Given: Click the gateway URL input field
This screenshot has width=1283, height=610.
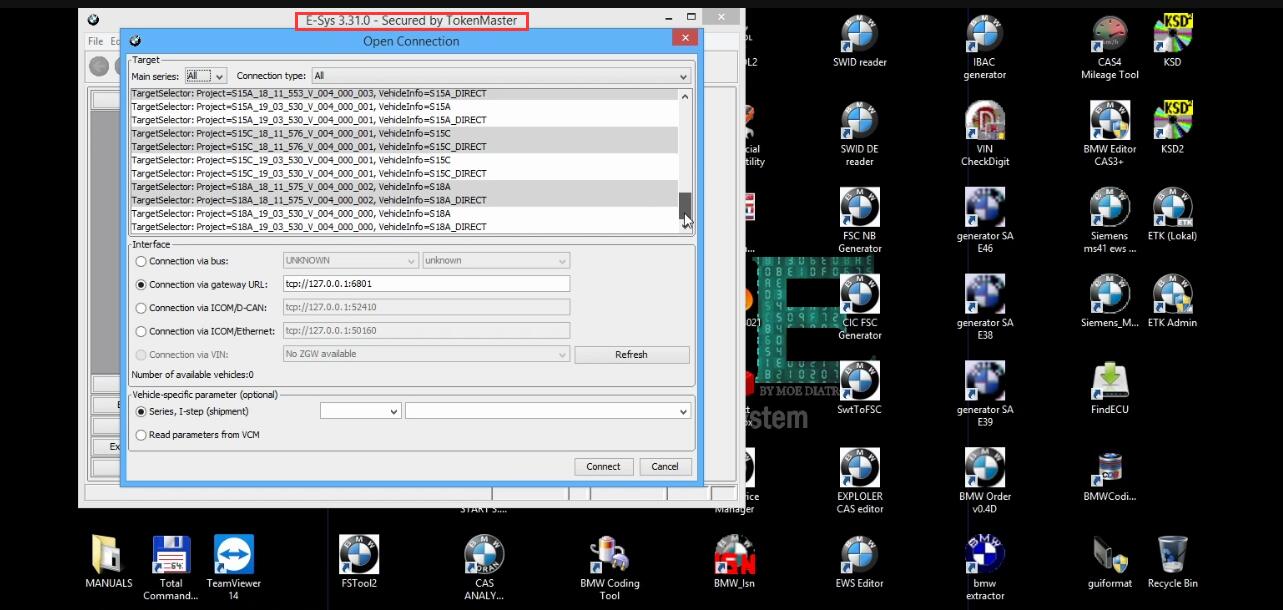Looking at the screenshot, I should coord(427,284).
